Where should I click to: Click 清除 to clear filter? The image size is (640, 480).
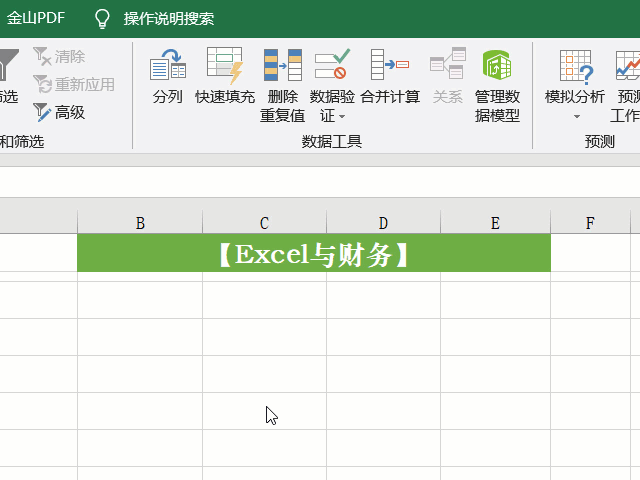pyautogui.click(x=60, y=56)
